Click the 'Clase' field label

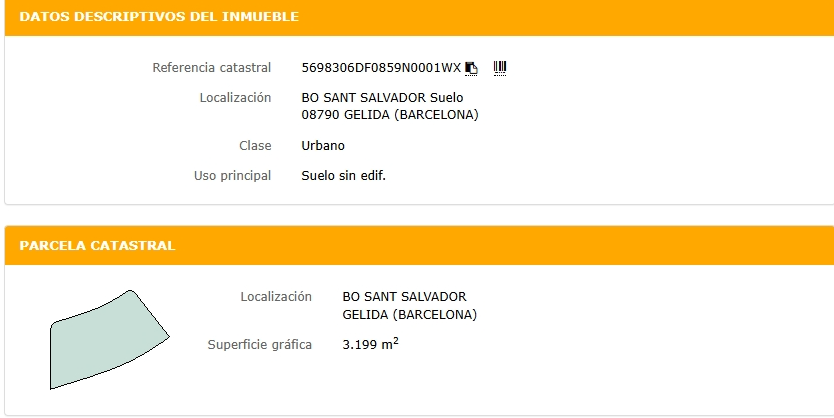pyautogui.click(x=255, y=146)
